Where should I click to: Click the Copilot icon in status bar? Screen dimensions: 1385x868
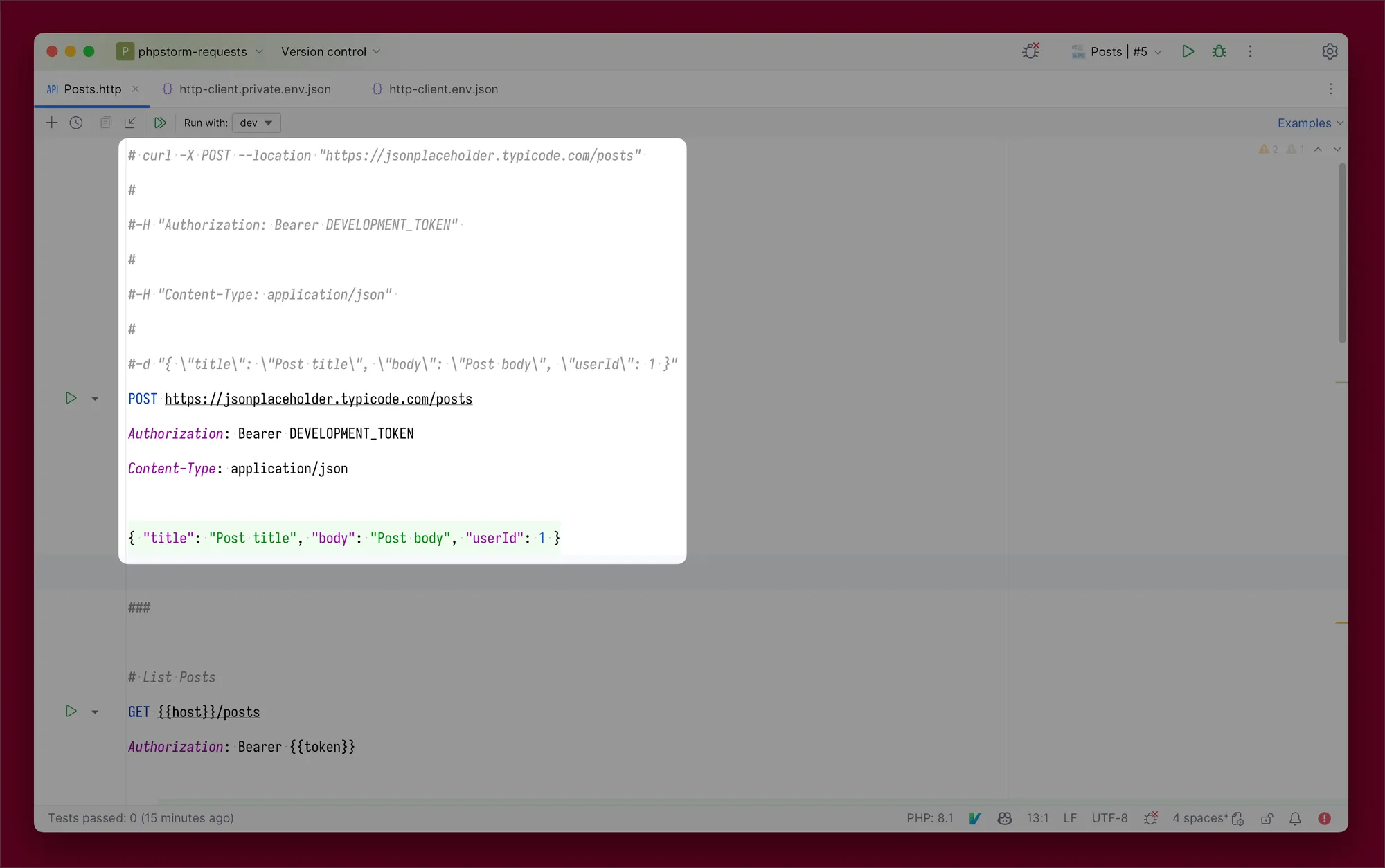click(1005, 818)
